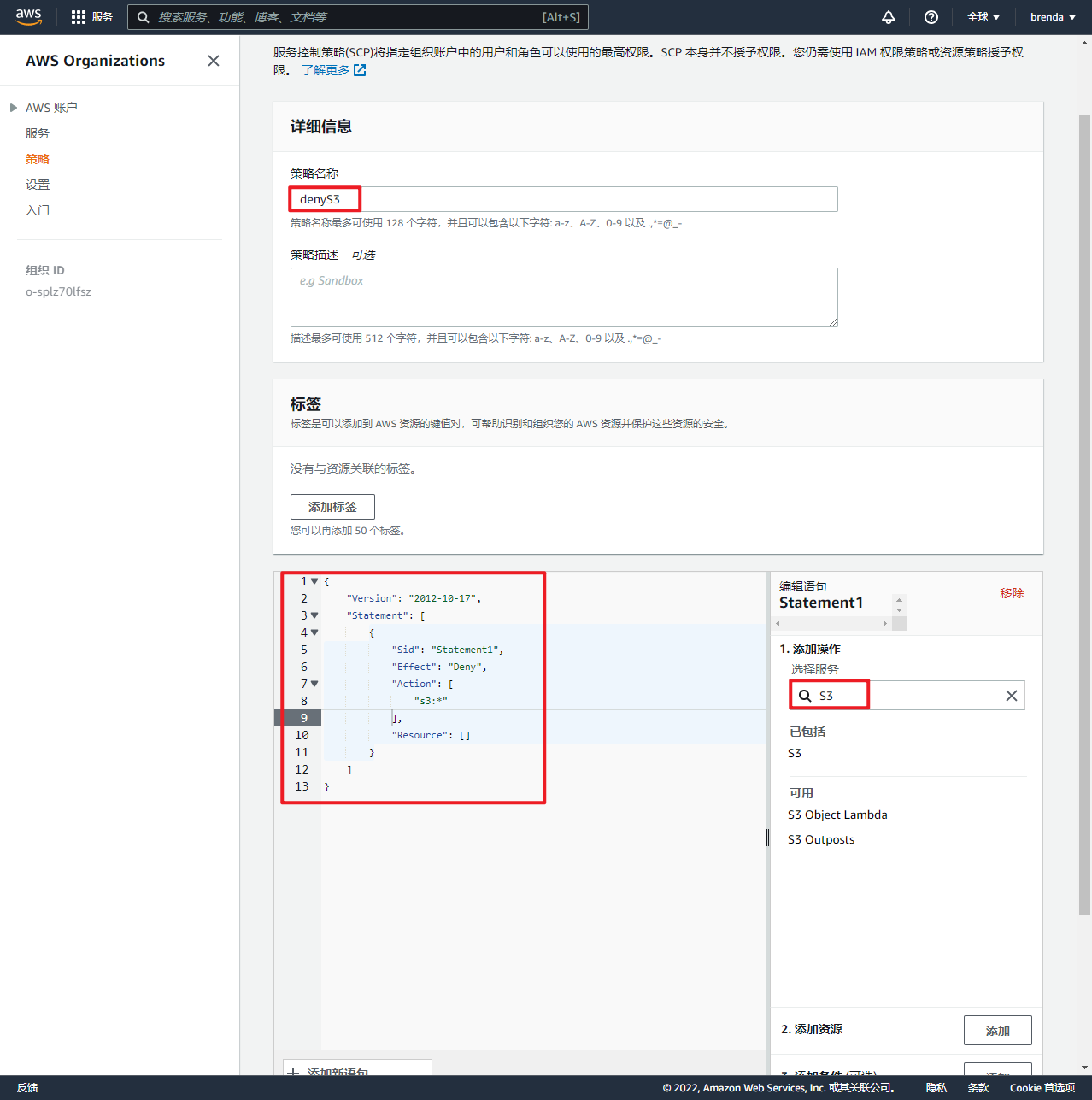1092x1100 pixels.
Task: Click the search magnifier in top bar
Action: [144, 17]
